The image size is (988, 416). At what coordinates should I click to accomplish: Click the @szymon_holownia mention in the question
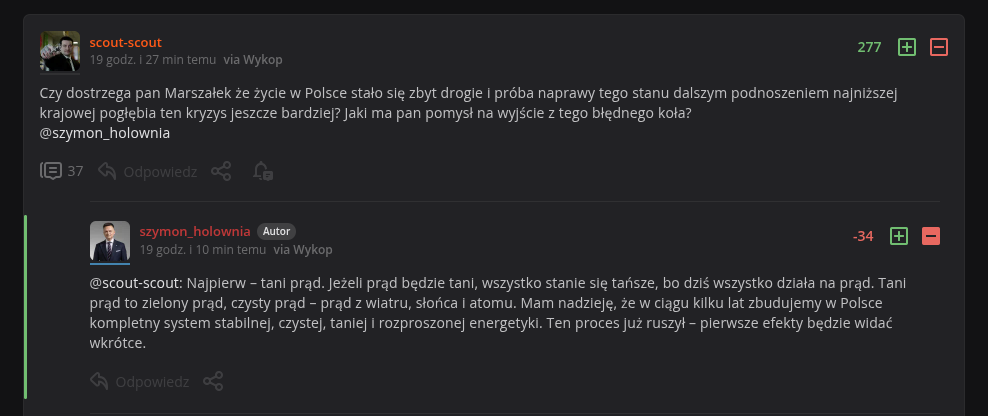pos(105,133)
